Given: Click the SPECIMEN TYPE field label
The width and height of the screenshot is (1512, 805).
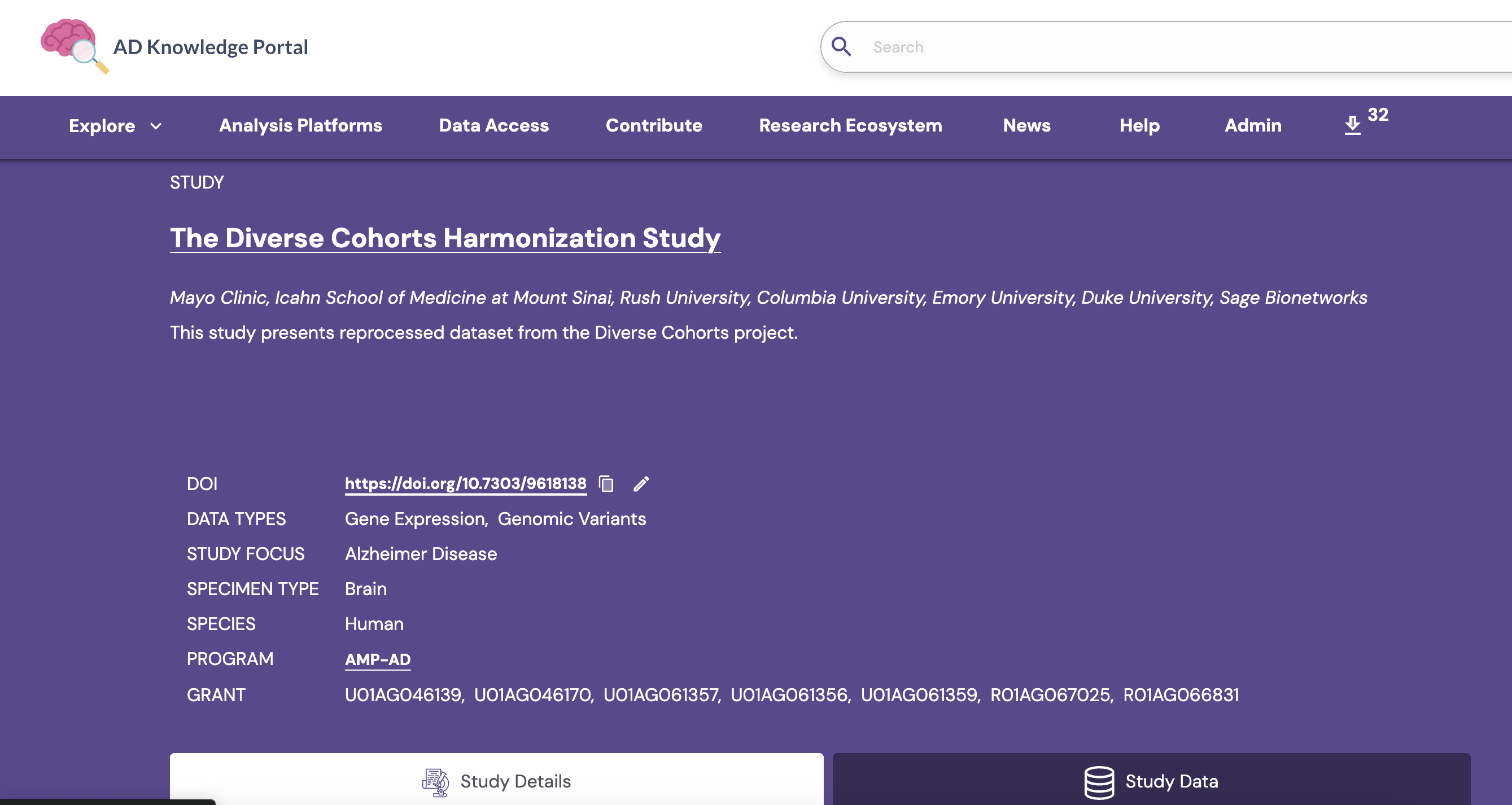Looking at the screenshot, I should coord(252,588).
